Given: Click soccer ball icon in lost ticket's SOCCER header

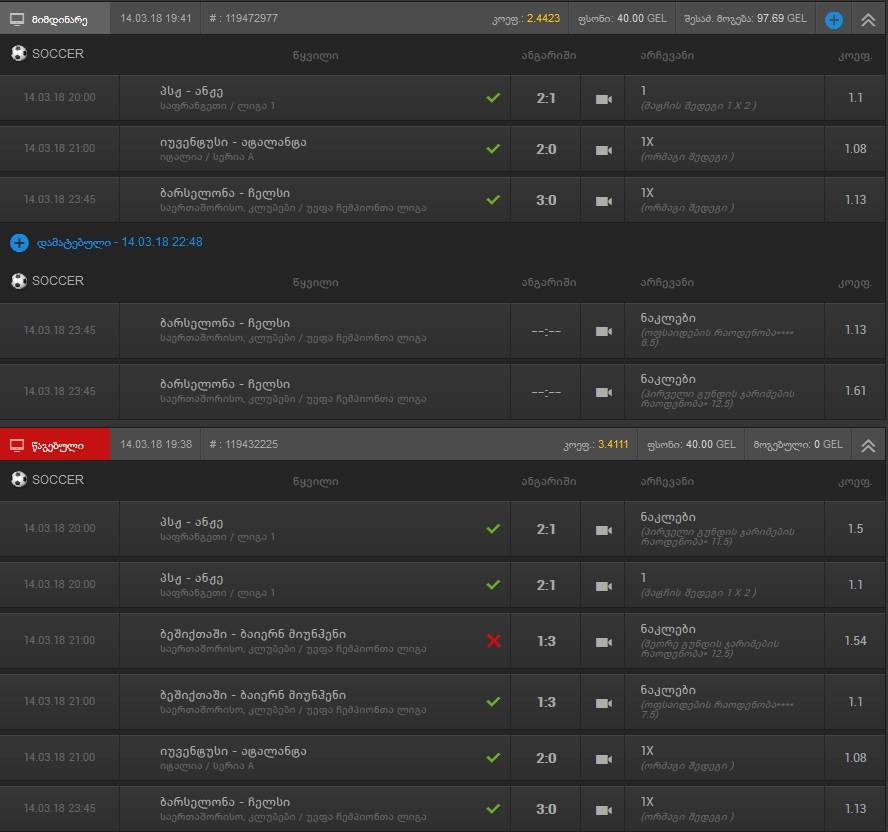Looking at the screenshot, I should [19, 479].
